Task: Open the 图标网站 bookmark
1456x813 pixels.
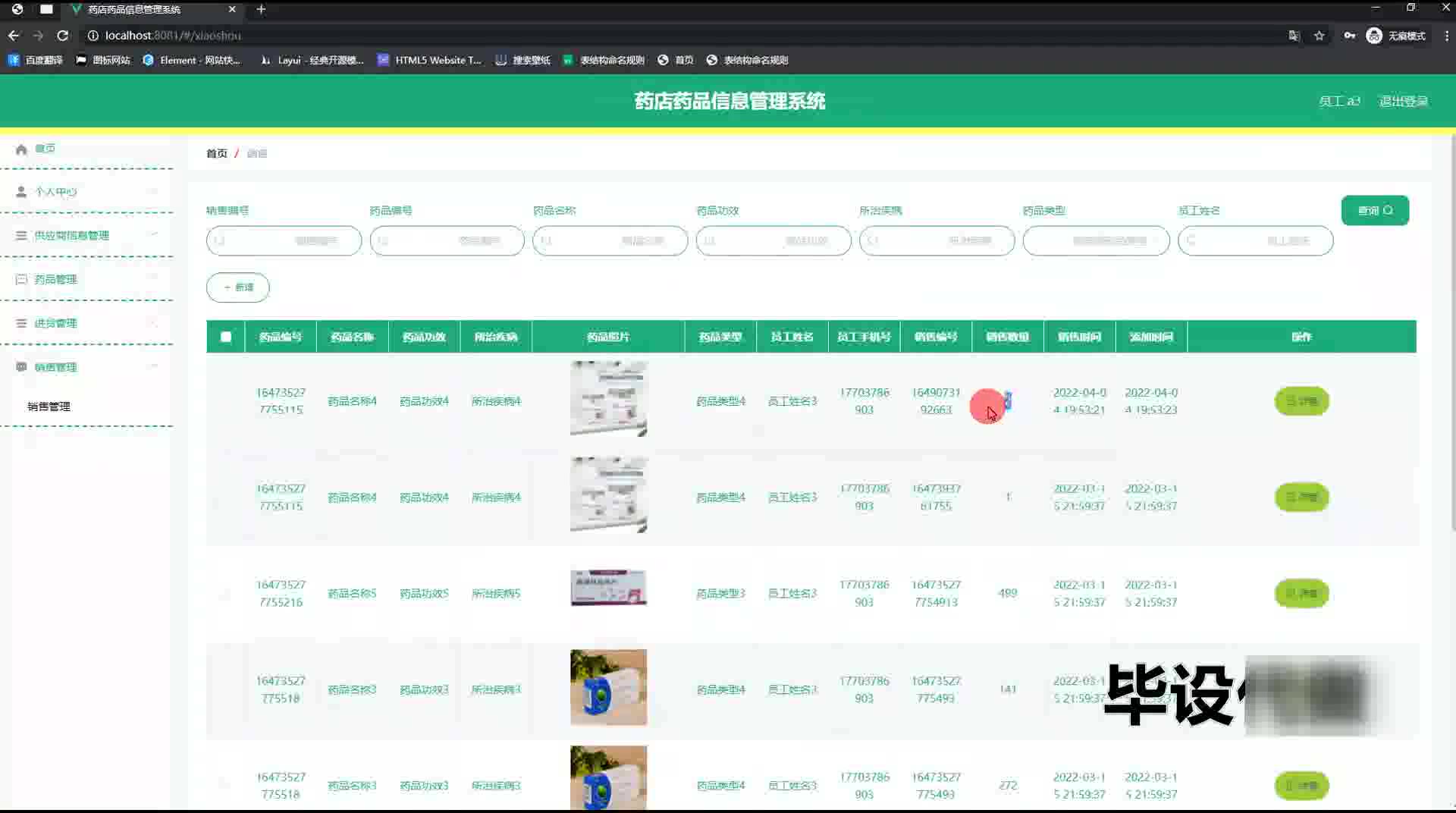Action: (103, 60)
